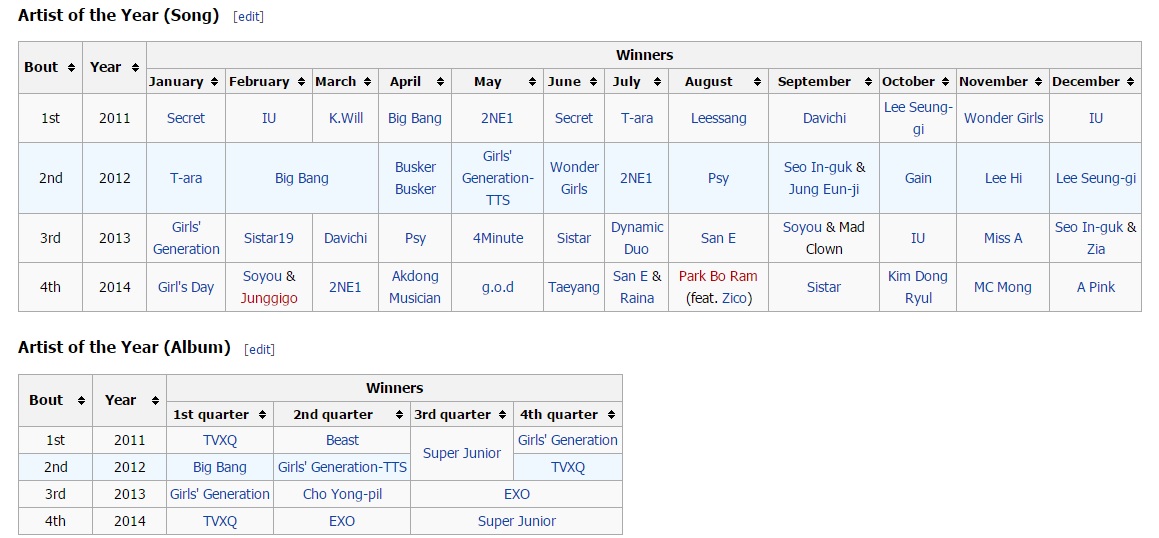This screenshot has width=1159, height=538.
Task: Select the 2014 year cell in Album table
Action: coord(129,521)
